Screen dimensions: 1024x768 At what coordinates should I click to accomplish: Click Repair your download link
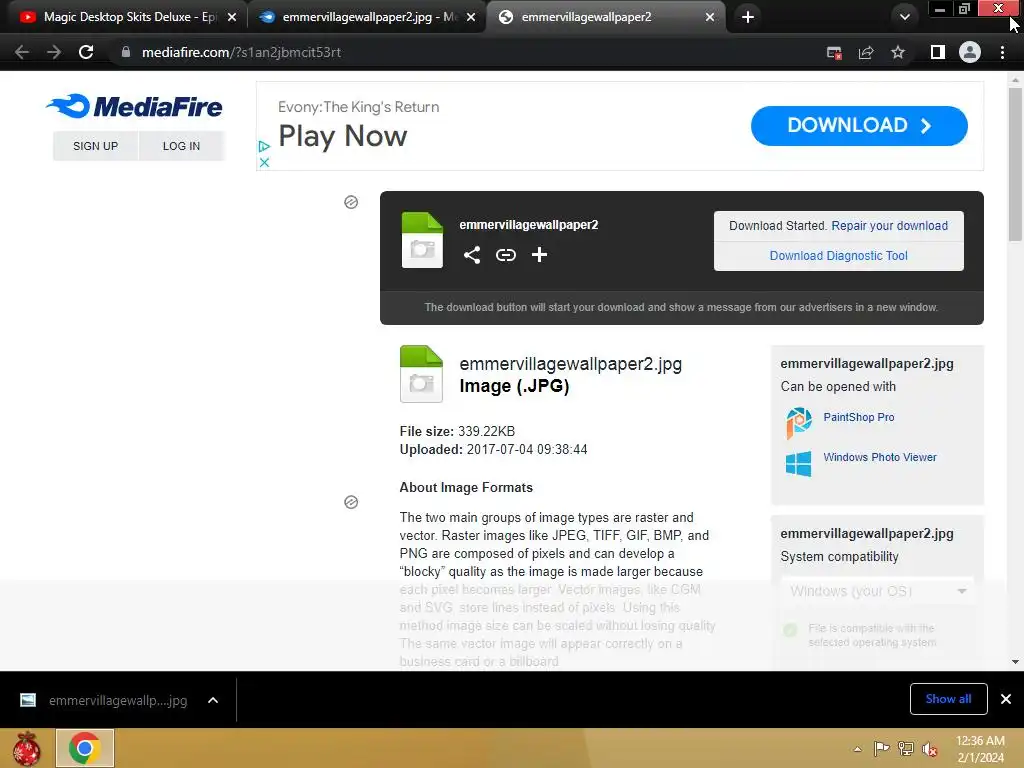[x=889, y=225]
